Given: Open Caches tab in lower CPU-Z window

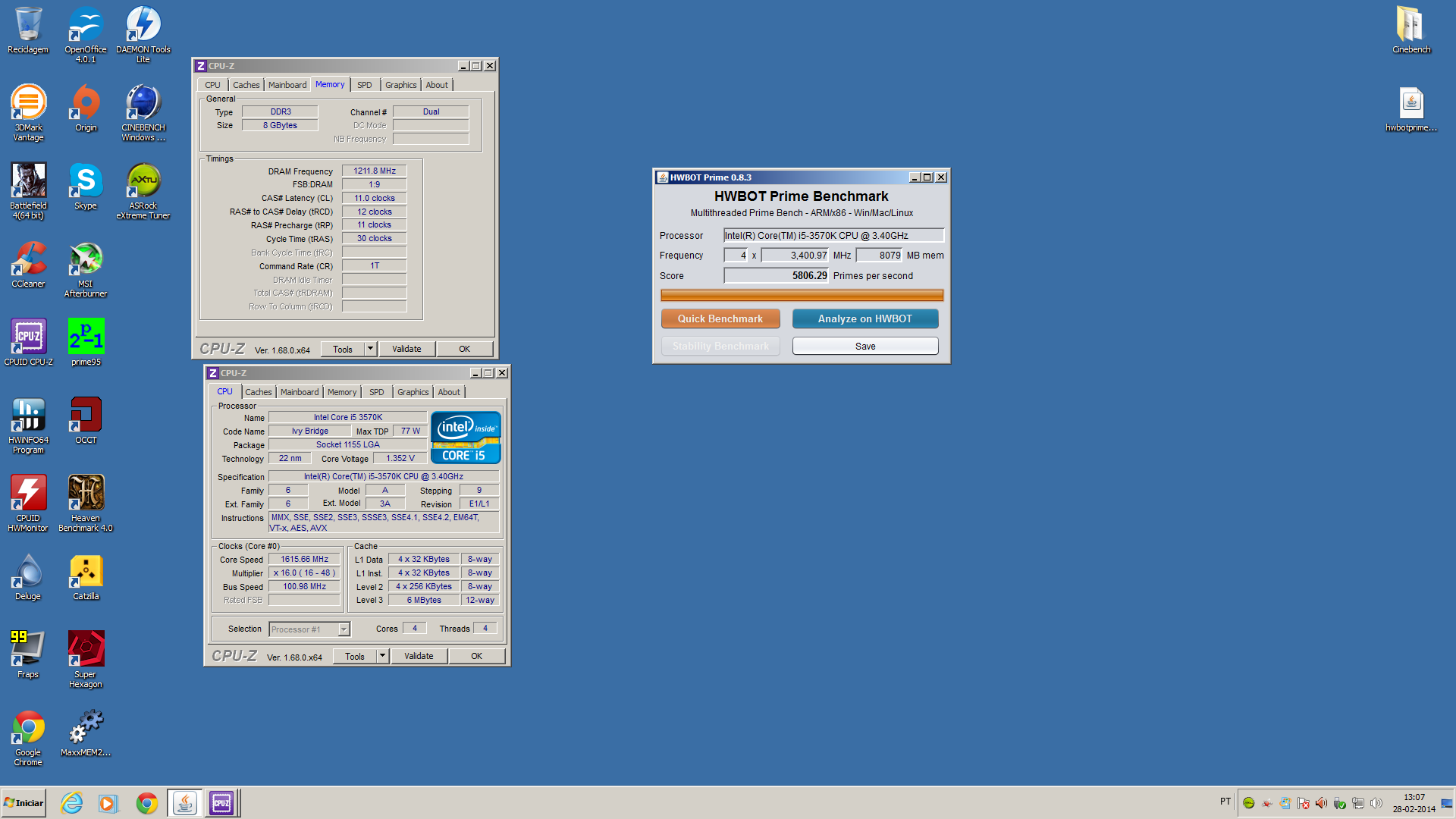Looking at the screenshot, I should pyautogui.click(x=259, y=392).
